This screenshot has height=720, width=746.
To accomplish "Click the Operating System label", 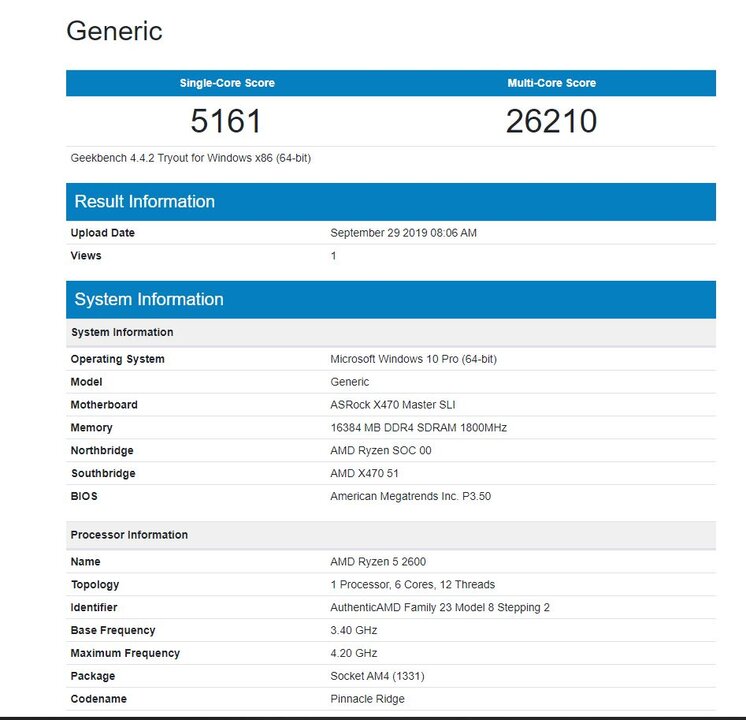I will click(118, 359).
